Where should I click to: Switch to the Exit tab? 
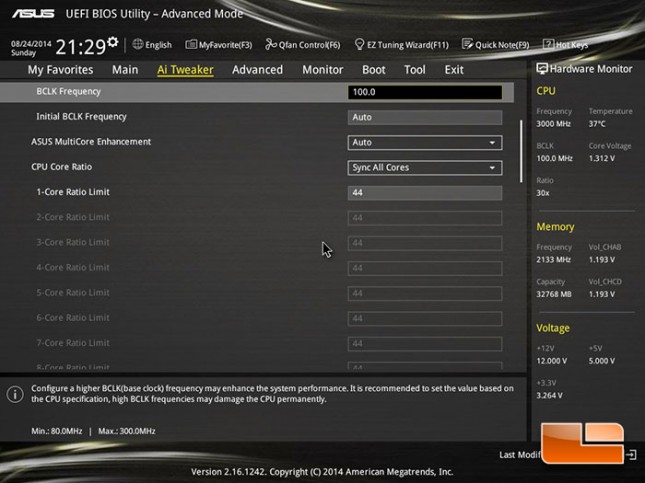(454, 70)
